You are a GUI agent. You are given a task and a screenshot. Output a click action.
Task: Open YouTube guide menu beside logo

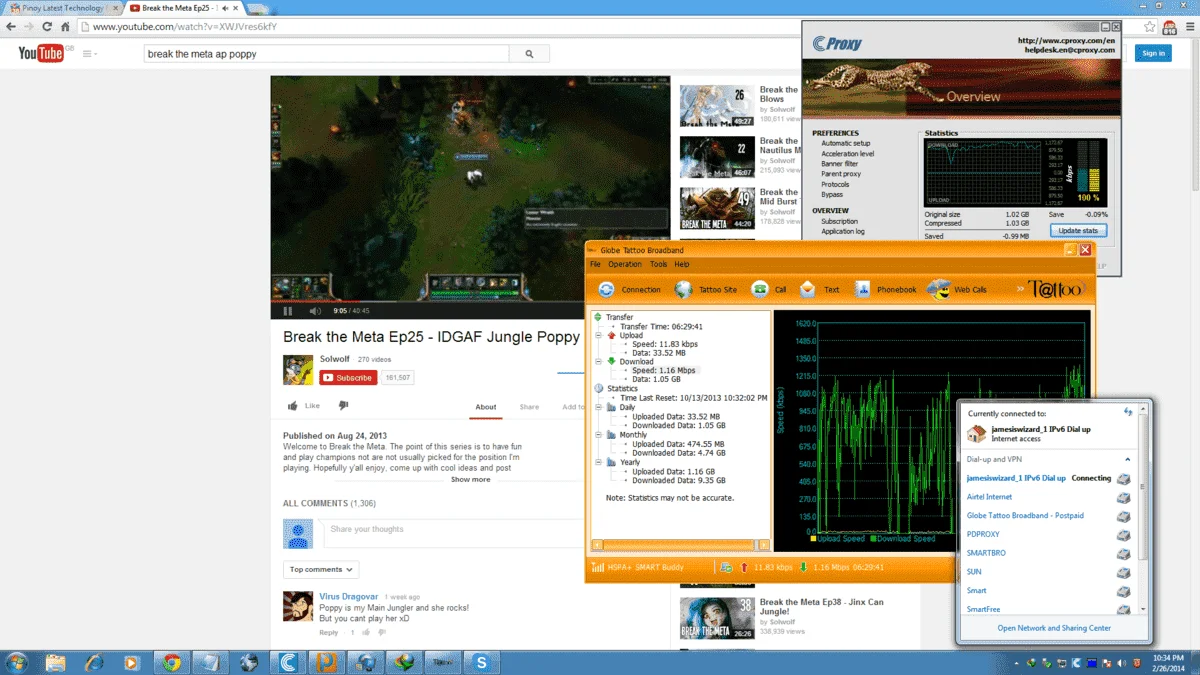coord(89,54)
